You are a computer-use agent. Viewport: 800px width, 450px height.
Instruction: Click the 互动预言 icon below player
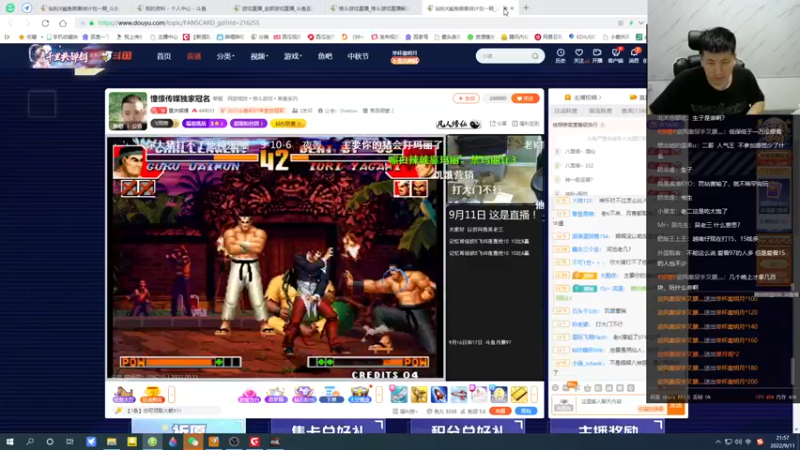click(x=152, y=395)
